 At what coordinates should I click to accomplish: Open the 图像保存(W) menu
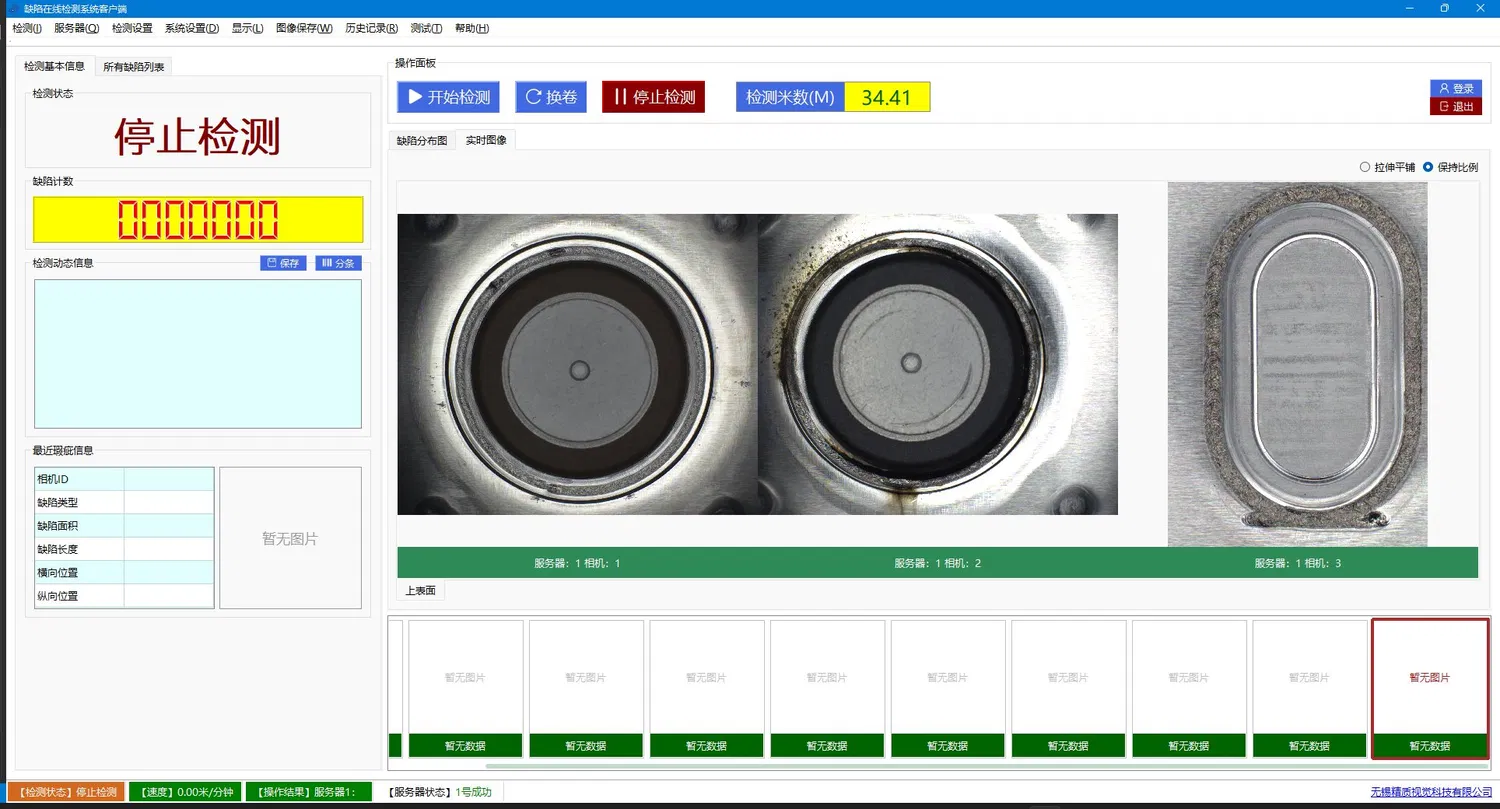point(304,28)
